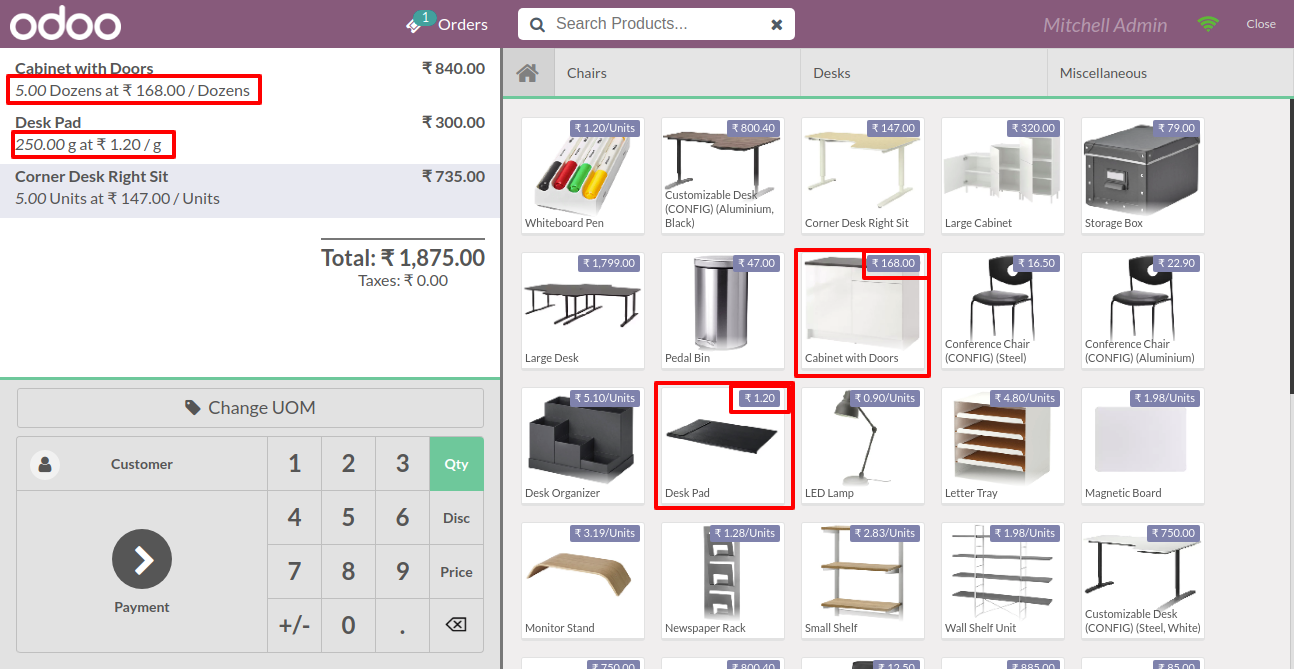Click the Close session button
This screenshot has width=1294, height=669.
click(x=1261, y=24)
